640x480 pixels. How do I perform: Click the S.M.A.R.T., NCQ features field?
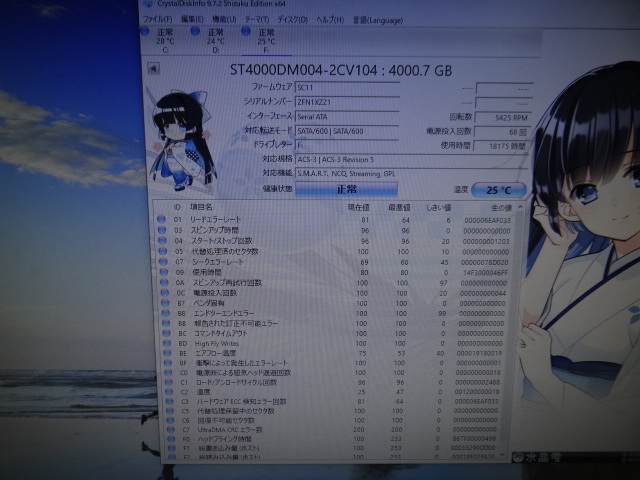coord(411,174)
